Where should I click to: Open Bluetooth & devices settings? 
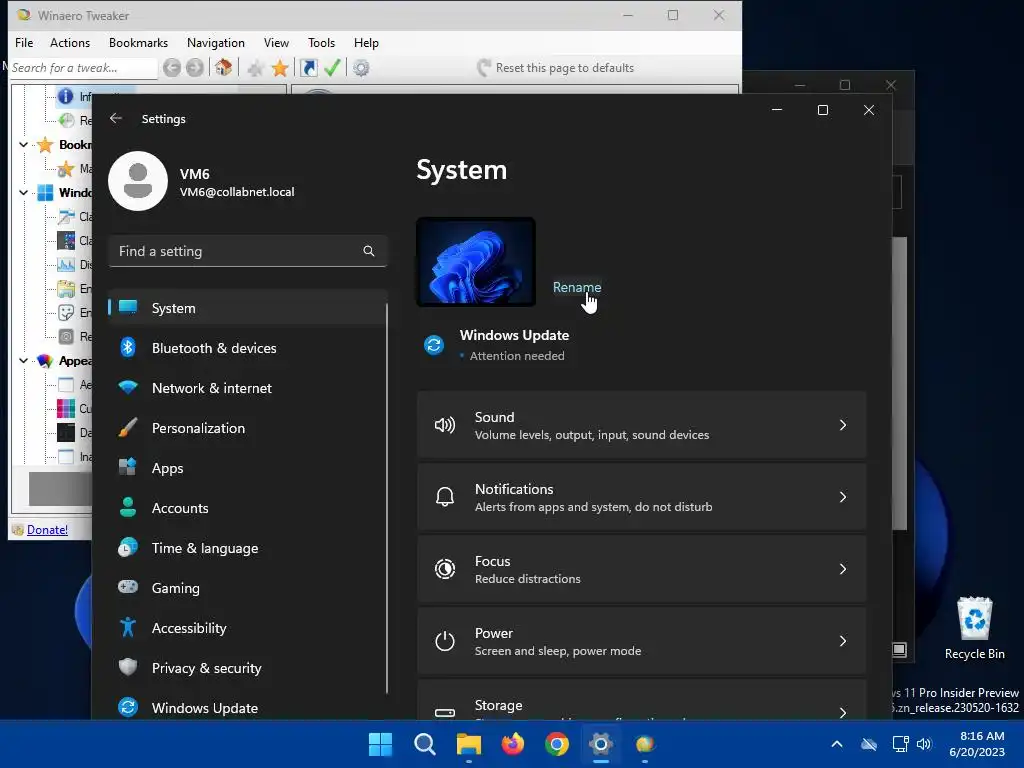point(248,348)
